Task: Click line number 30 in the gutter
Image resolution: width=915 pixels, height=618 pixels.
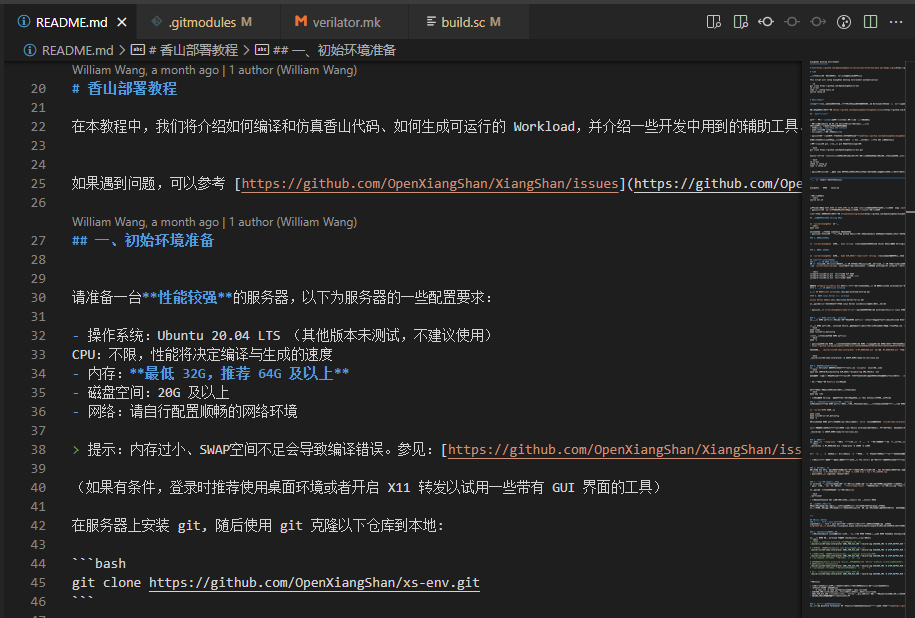Action: [38, 297]
